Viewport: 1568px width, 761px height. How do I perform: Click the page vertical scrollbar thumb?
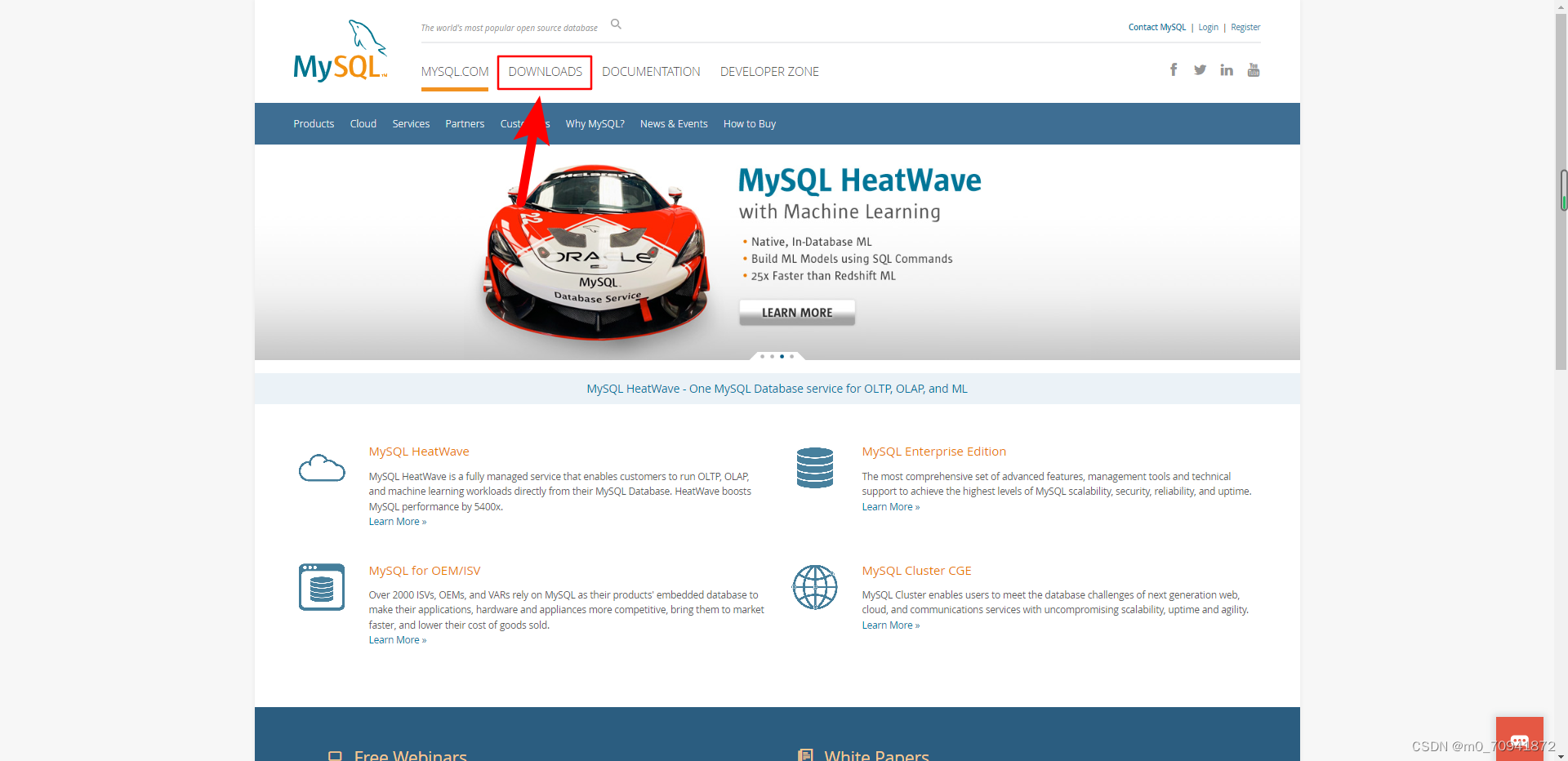1561,190
